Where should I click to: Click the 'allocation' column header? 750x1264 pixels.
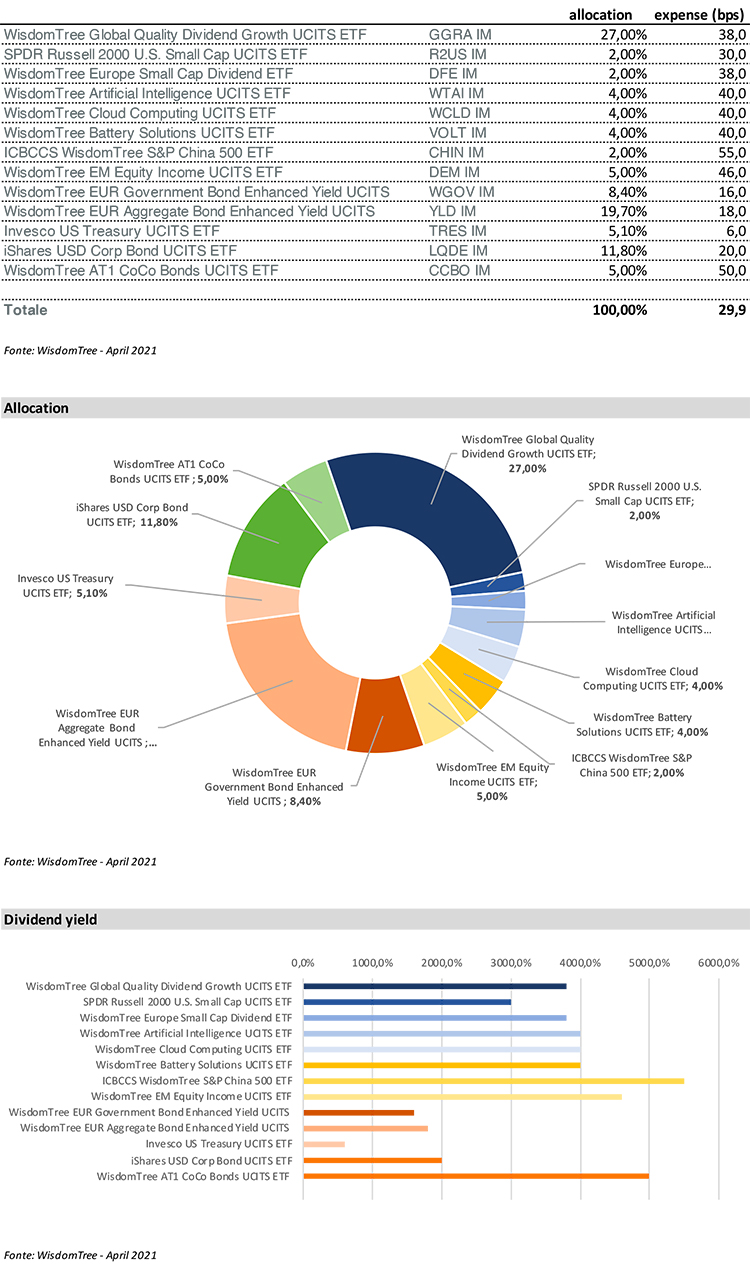(x=600, y=14)
